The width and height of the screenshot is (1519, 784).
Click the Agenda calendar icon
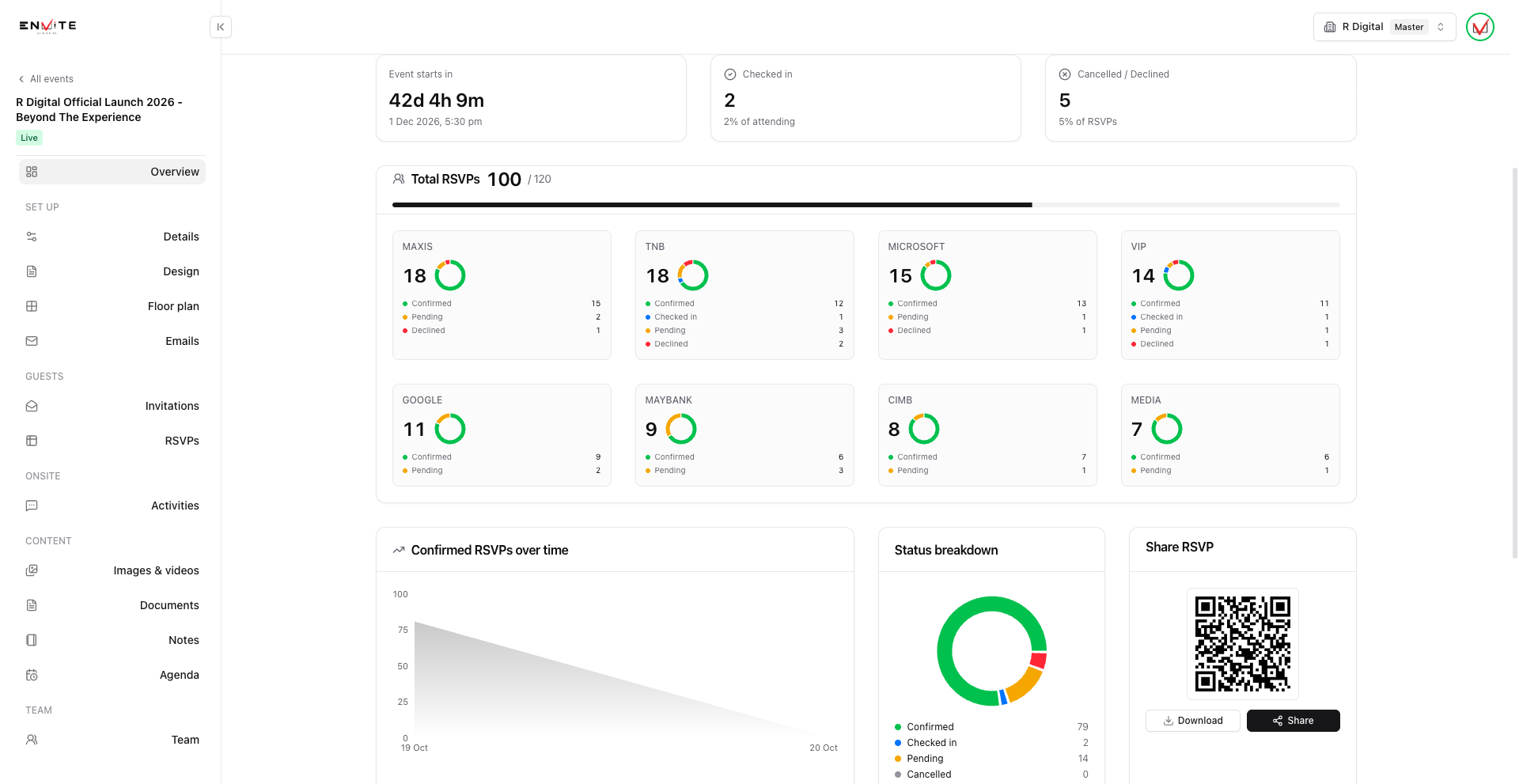coord(32,675)
